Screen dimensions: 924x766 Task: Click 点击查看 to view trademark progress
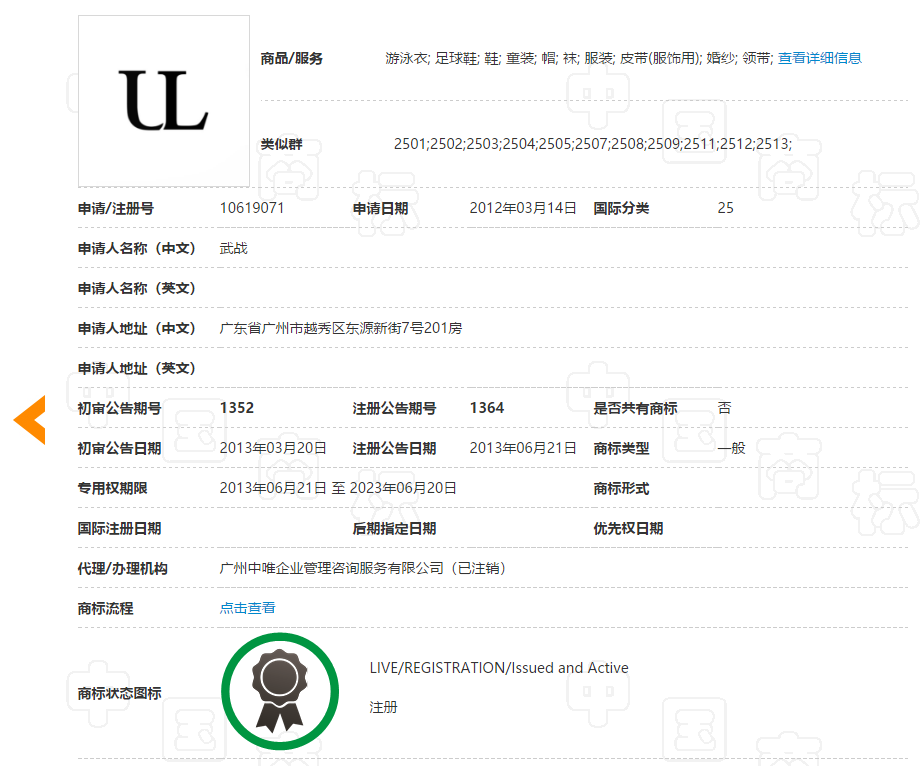coord(247,607)
